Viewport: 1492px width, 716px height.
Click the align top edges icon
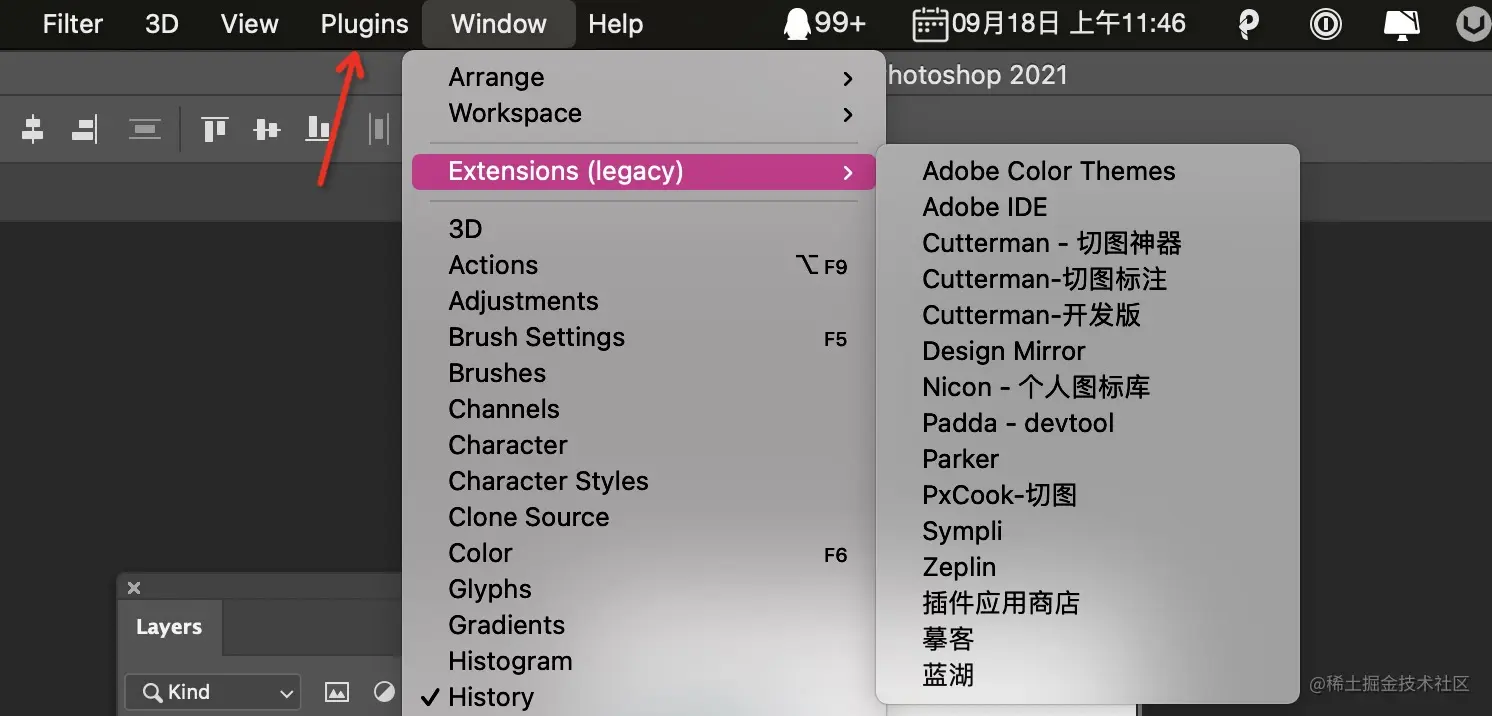point(215,129)
